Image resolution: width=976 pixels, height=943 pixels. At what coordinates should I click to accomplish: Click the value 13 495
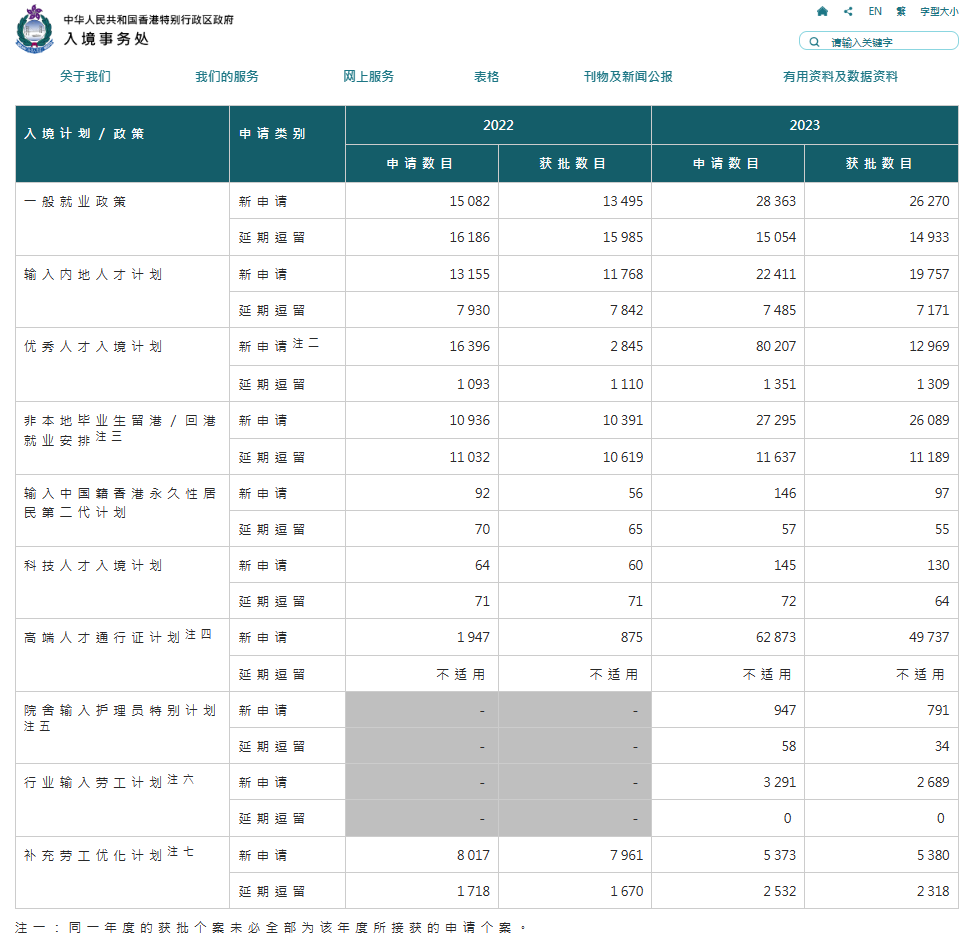click(x=622, y=202)
